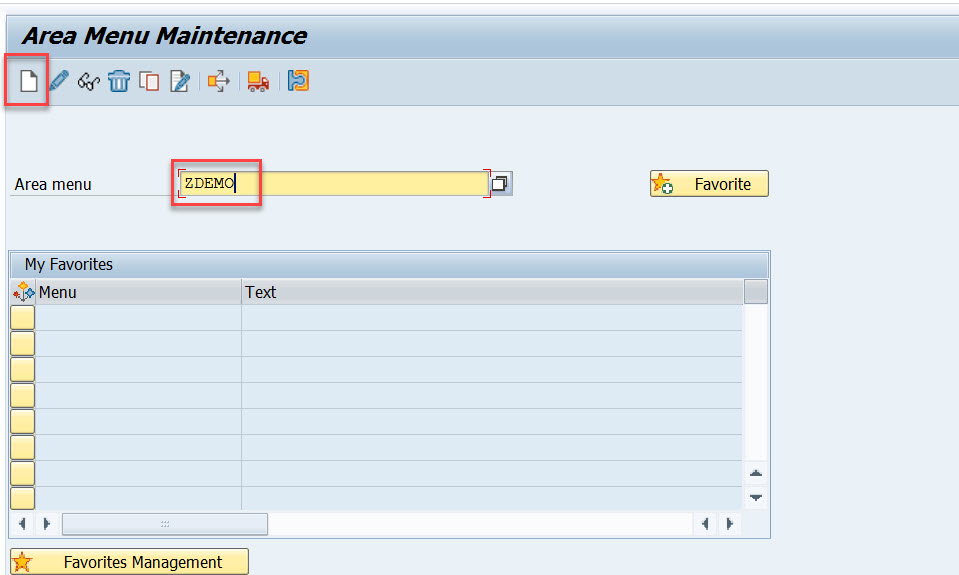This screenshot has width=959, height=575.
Task: Click the Create area menu icon
Action: 29,81
